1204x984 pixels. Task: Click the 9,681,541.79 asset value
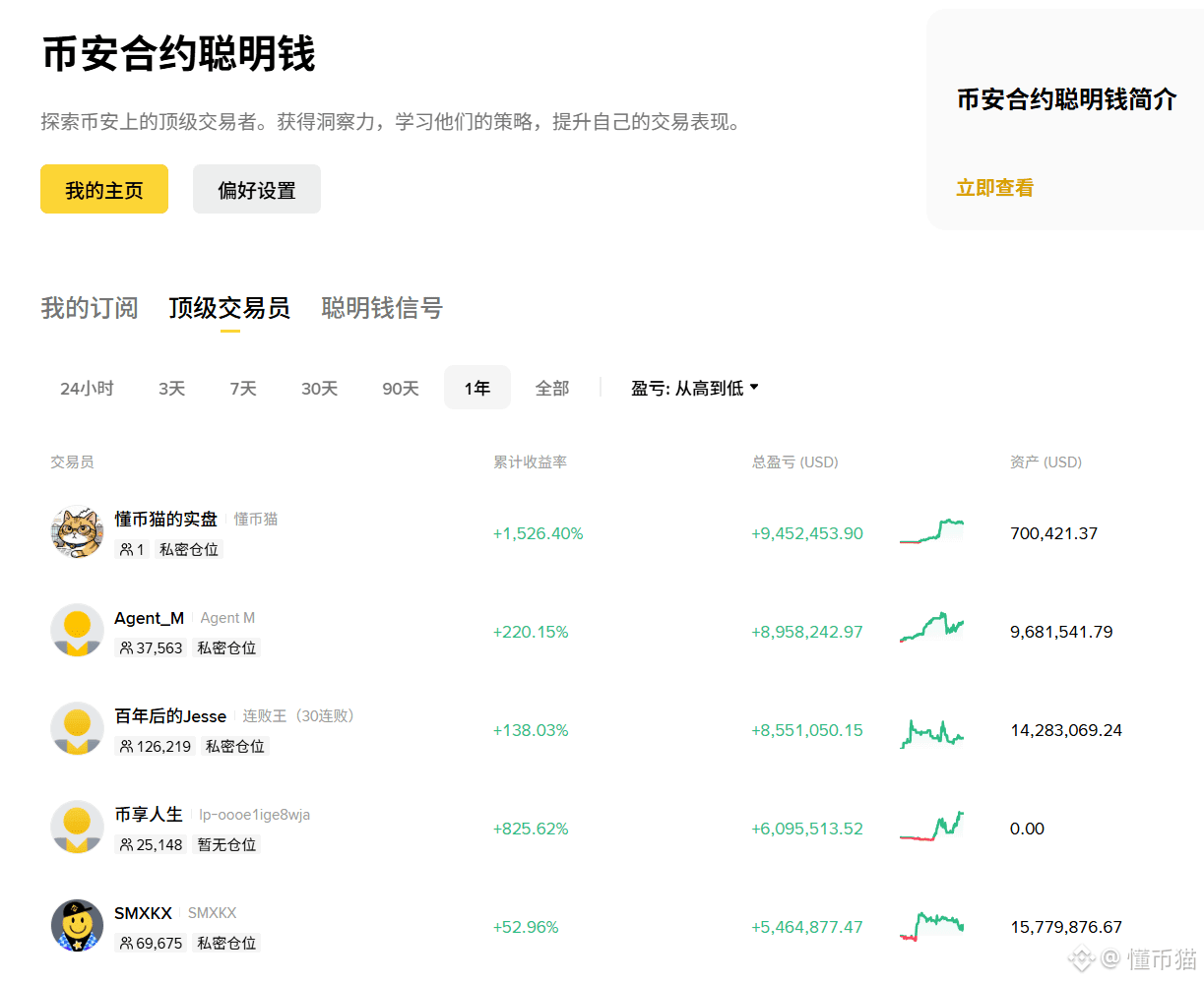tap(1061, 632)
